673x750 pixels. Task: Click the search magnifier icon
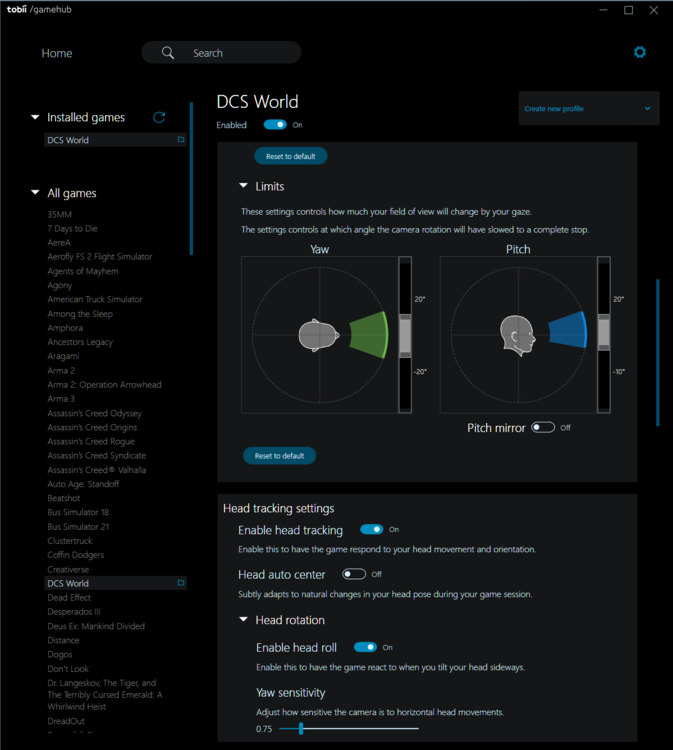coord(168,53)
